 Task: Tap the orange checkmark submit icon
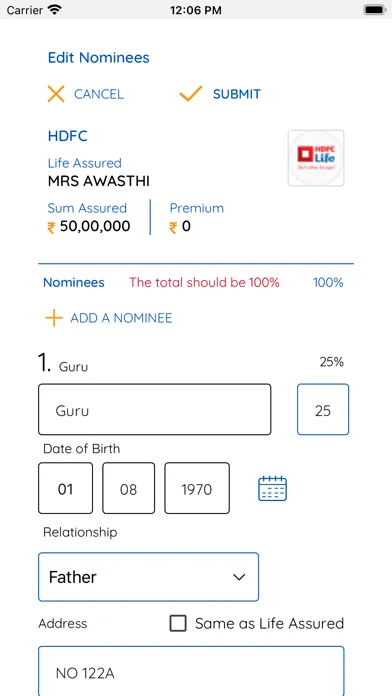[190, 94]
